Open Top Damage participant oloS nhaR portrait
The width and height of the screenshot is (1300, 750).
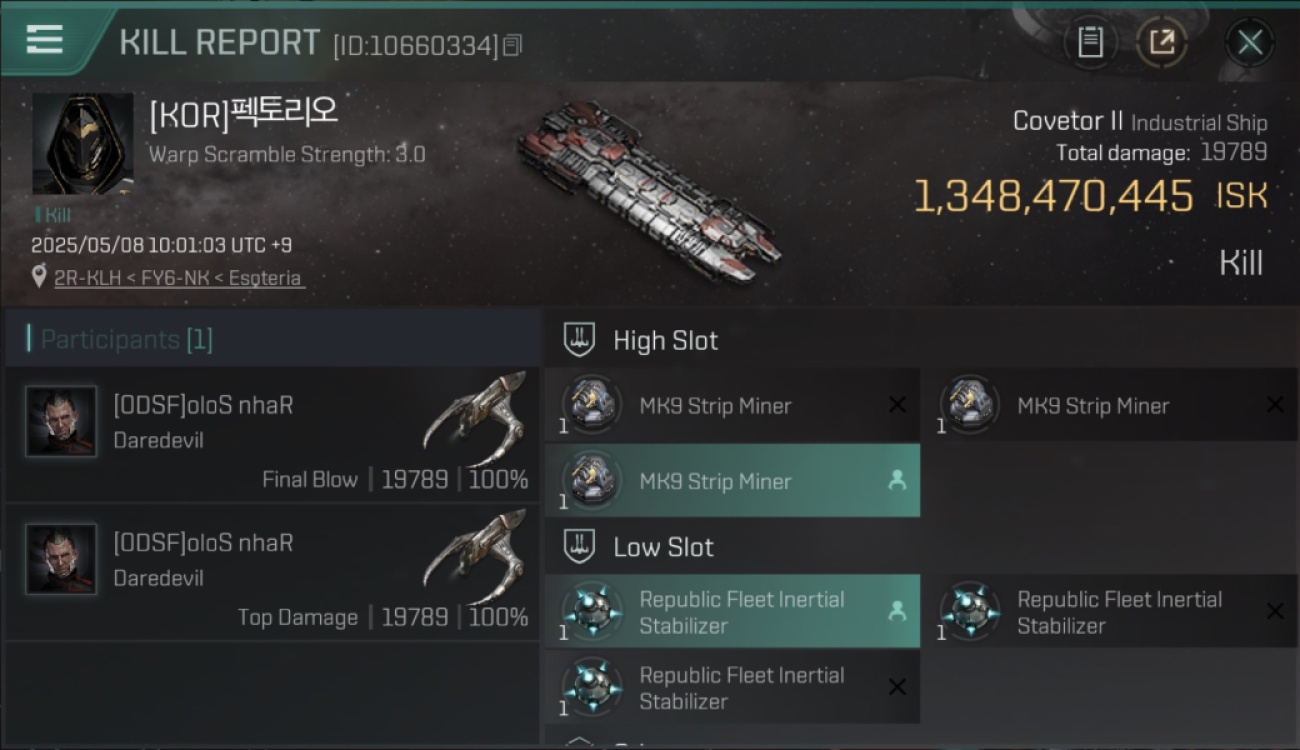coord(62,560)
